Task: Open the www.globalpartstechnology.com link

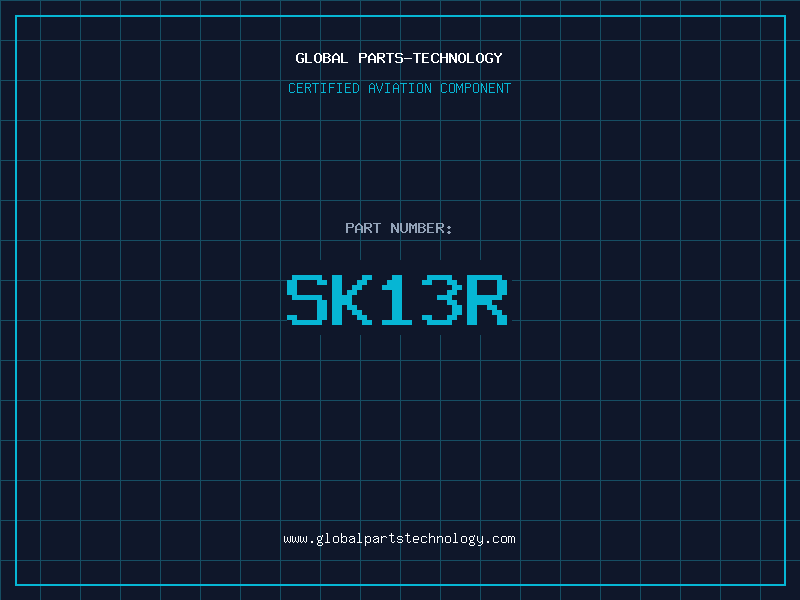Action: coord(399,539)
